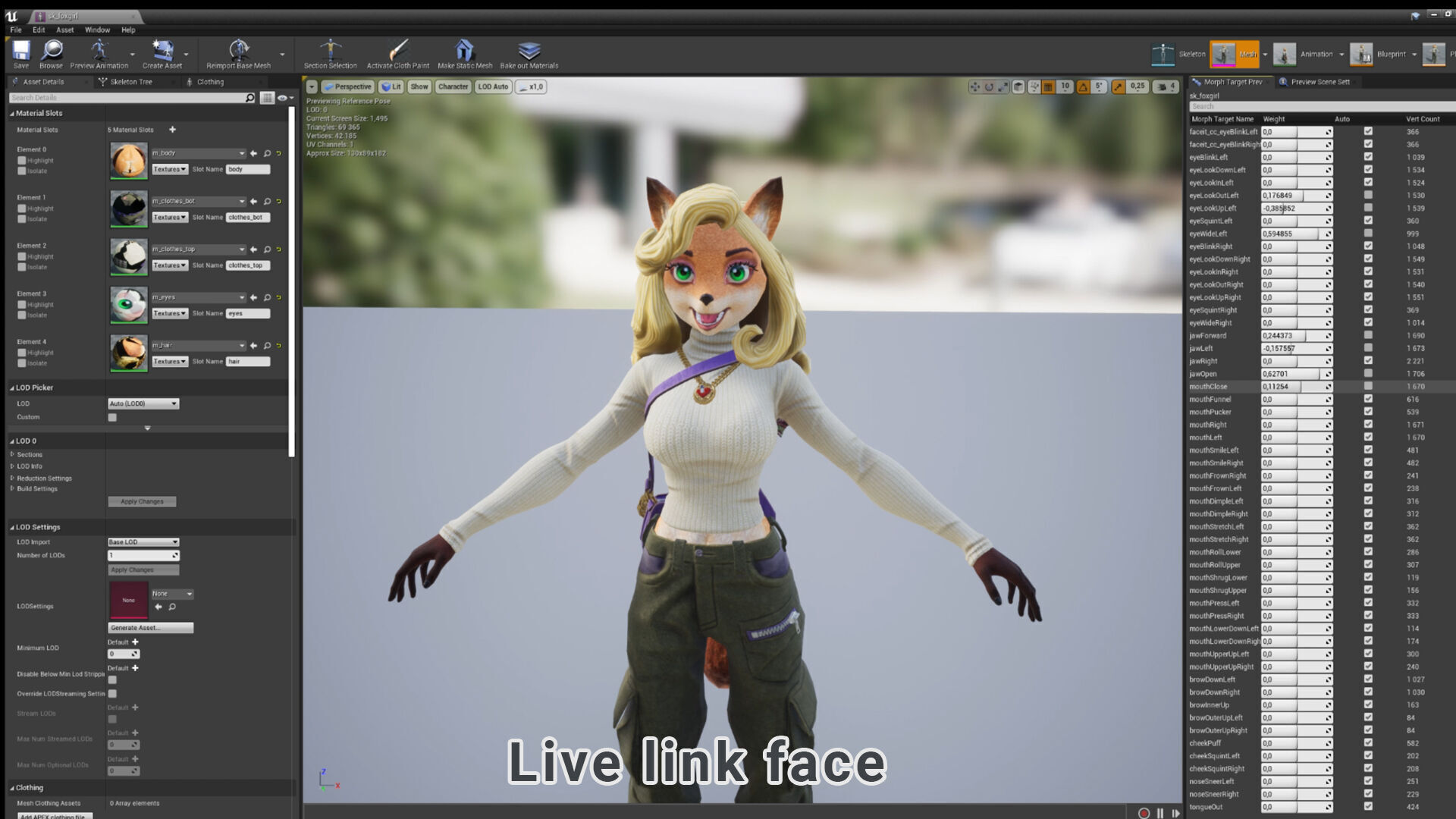The image size is (1456, 819).
Task: Open the Asset menu
Action: (x=64, y=30)
